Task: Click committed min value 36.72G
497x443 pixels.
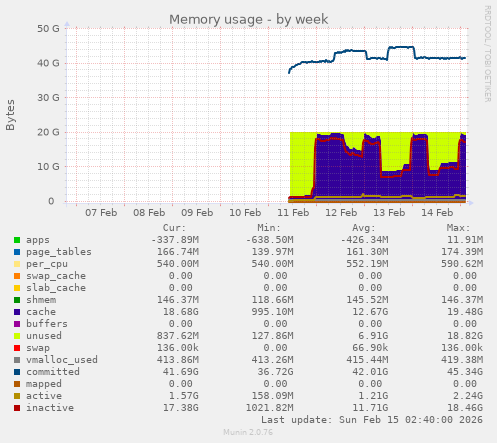Action: [275, 372]
